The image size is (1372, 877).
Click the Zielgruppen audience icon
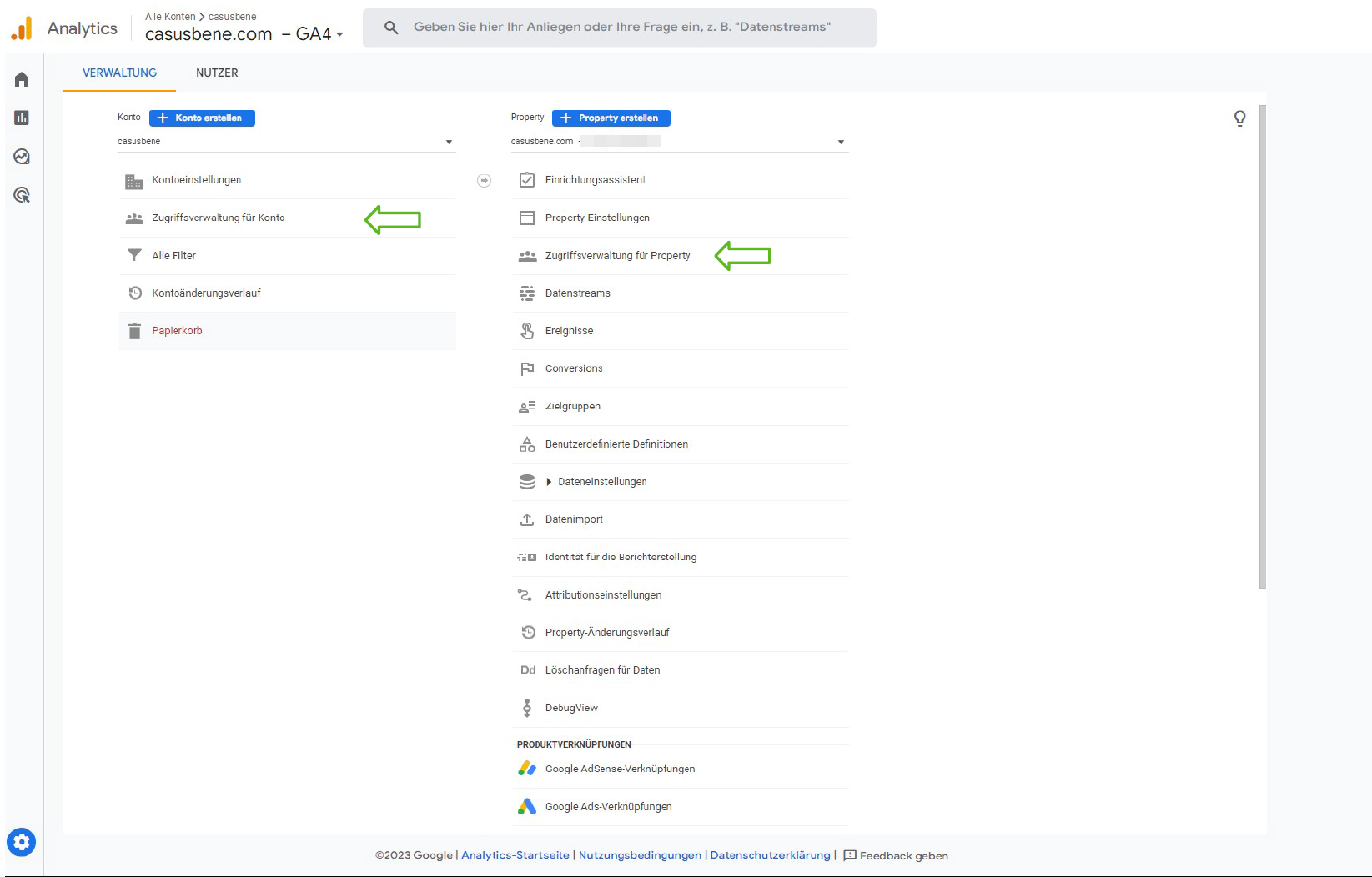pos(527,406)
